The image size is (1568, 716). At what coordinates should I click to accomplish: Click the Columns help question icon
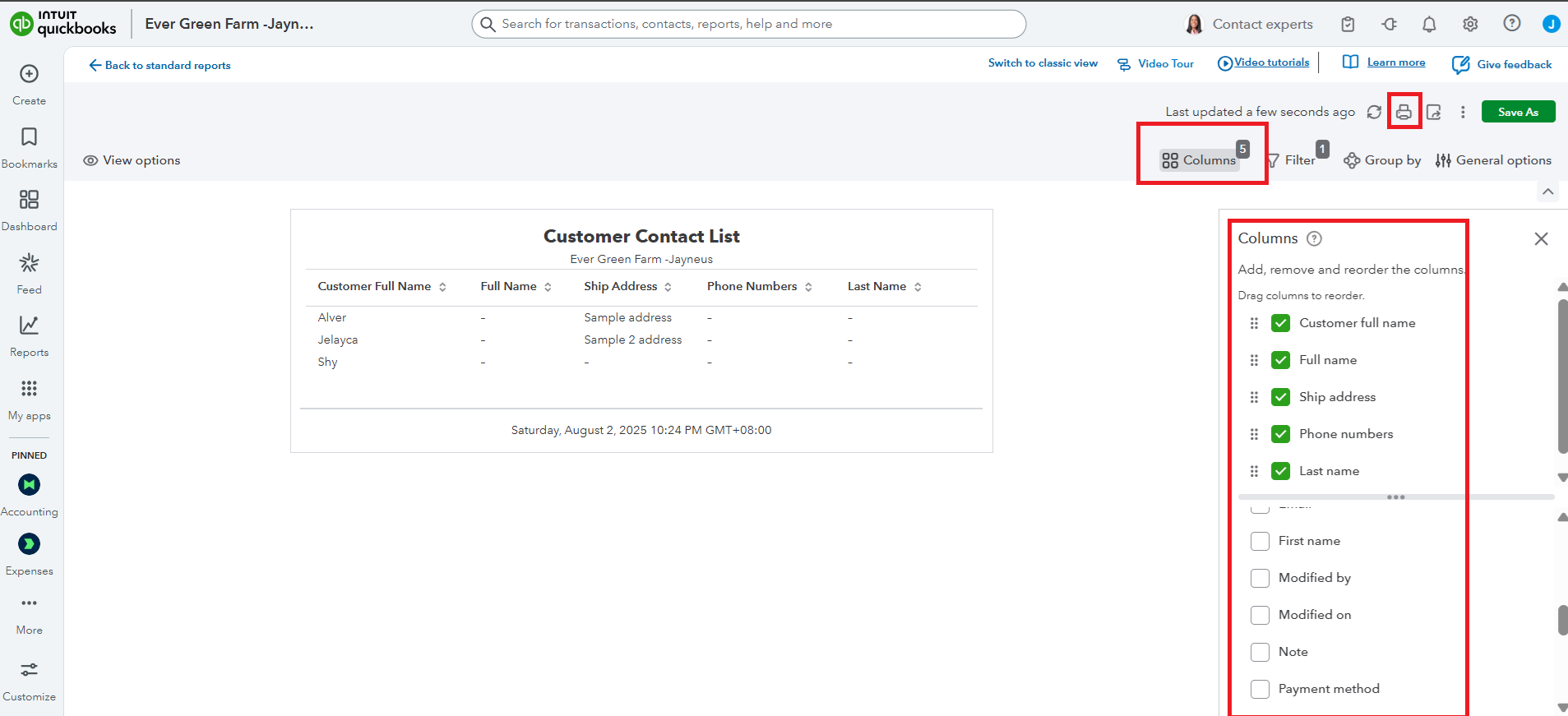tap(1314, 238)
